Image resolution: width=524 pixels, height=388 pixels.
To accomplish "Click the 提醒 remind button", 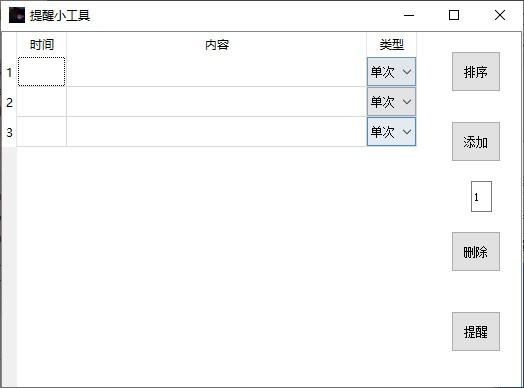I will [x=476, y=332].
